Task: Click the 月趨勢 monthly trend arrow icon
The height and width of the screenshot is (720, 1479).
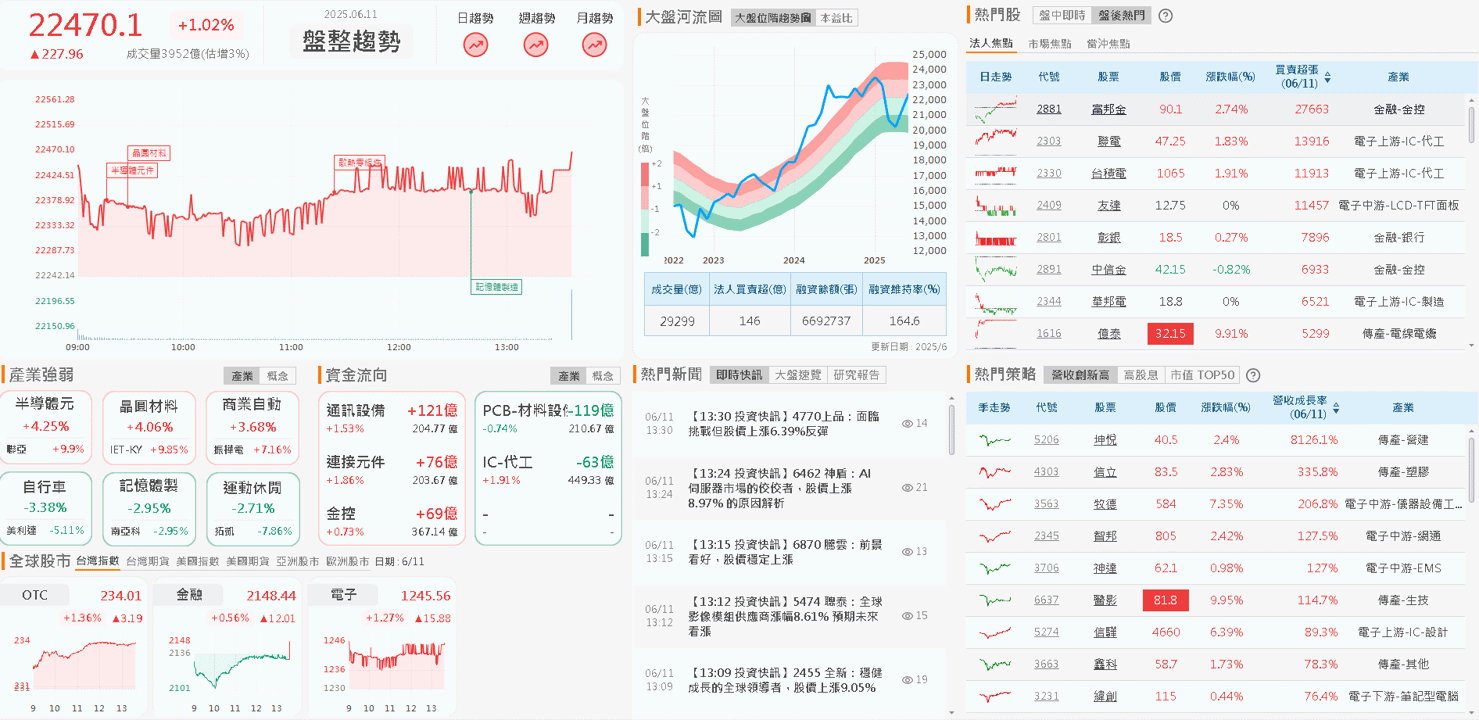Action: click(595, 44)
